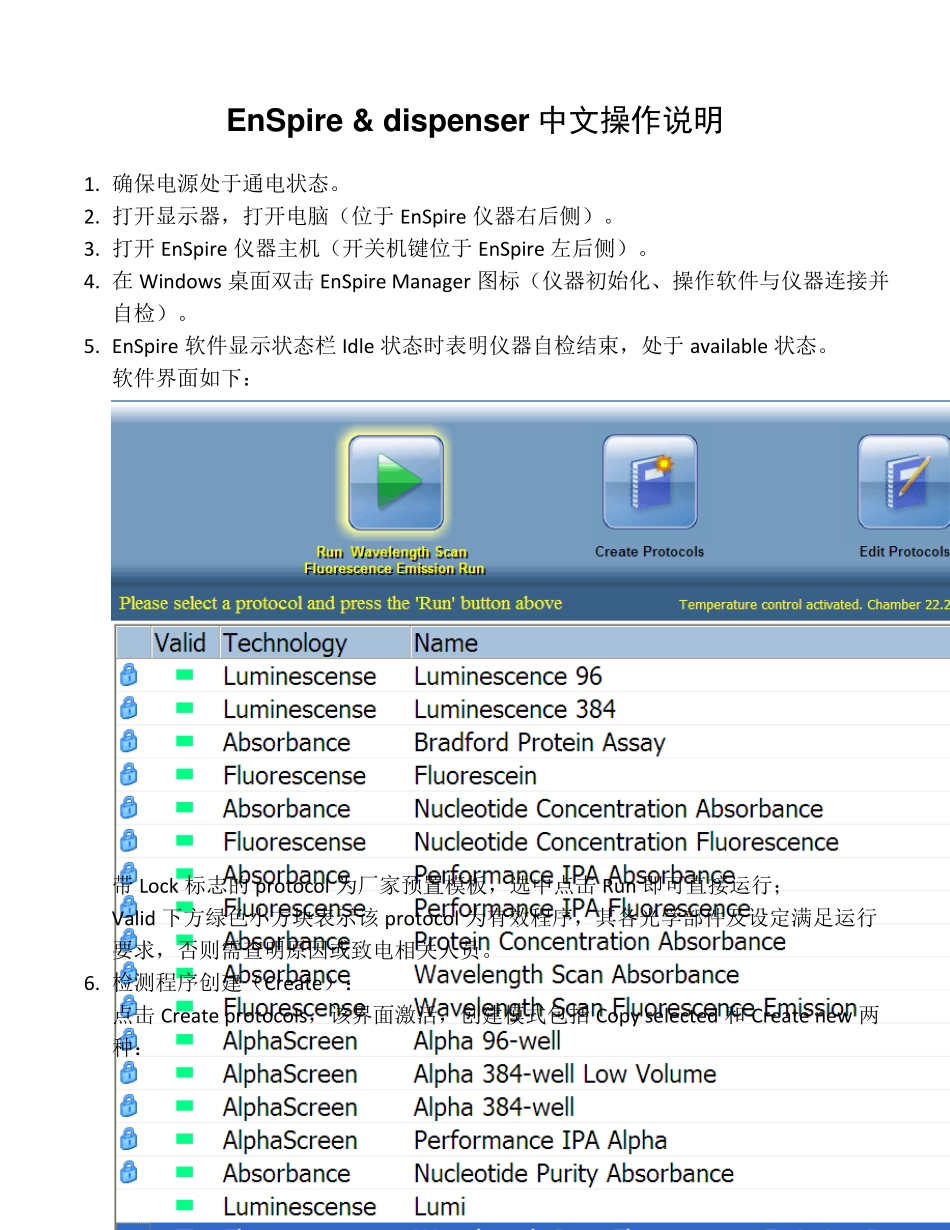The width and height of the screenshot is (950, 1230).
Task: Click the lock icon for Luminescence 96
Action: [129, 676]
